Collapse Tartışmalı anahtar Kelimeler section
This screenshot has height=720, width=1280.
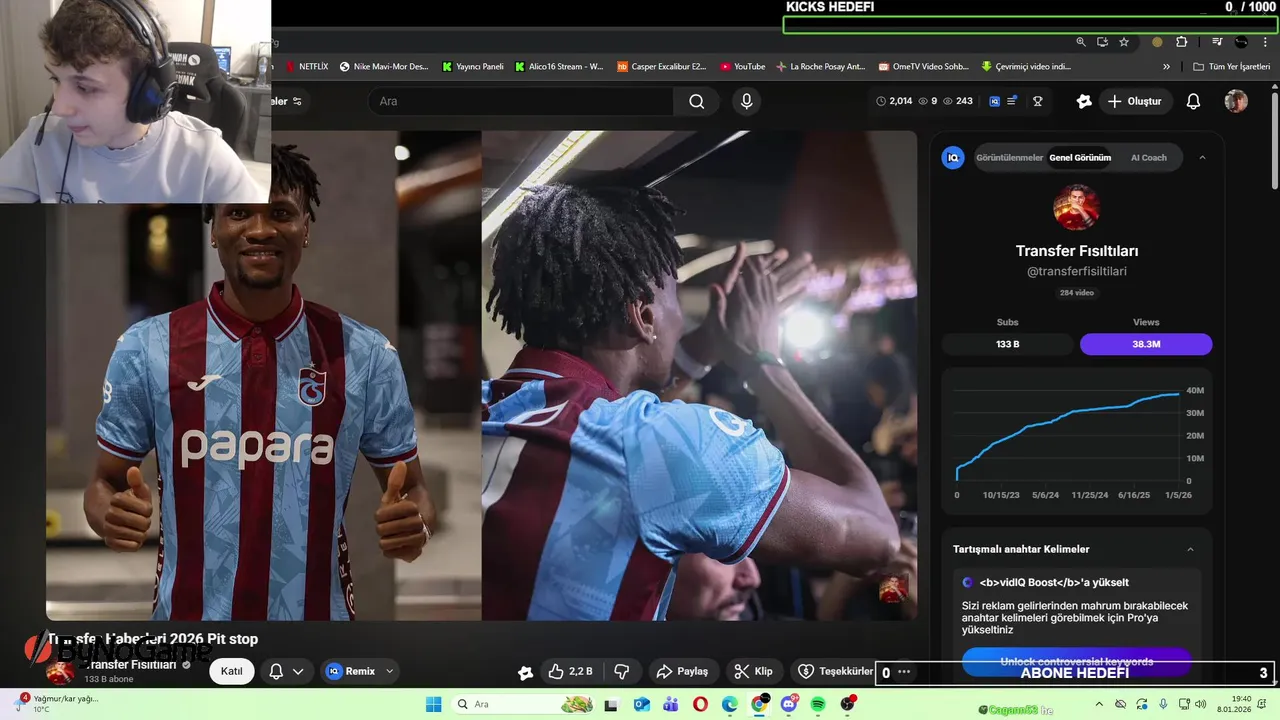coord(1190,549)
